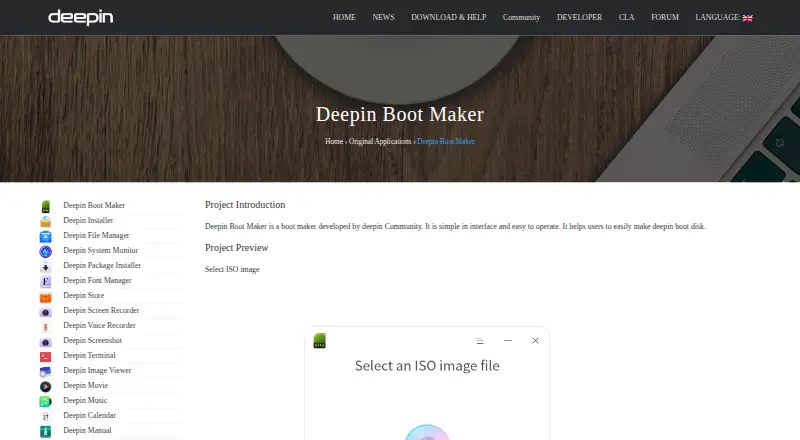Click 'Select an ISO image file' title in preview
800x440 pixels.
(x=427, y=365)
